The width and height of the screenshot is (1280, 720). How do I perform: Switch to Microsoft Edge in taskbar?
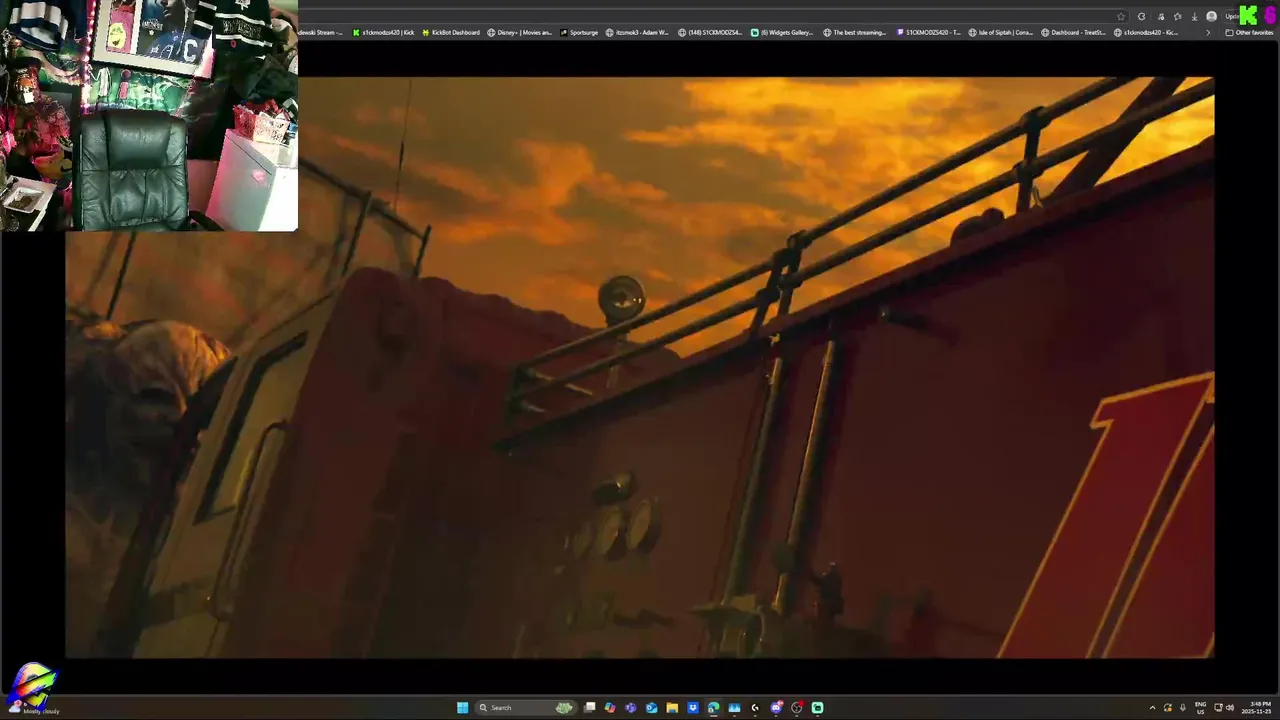click(713, 707)
